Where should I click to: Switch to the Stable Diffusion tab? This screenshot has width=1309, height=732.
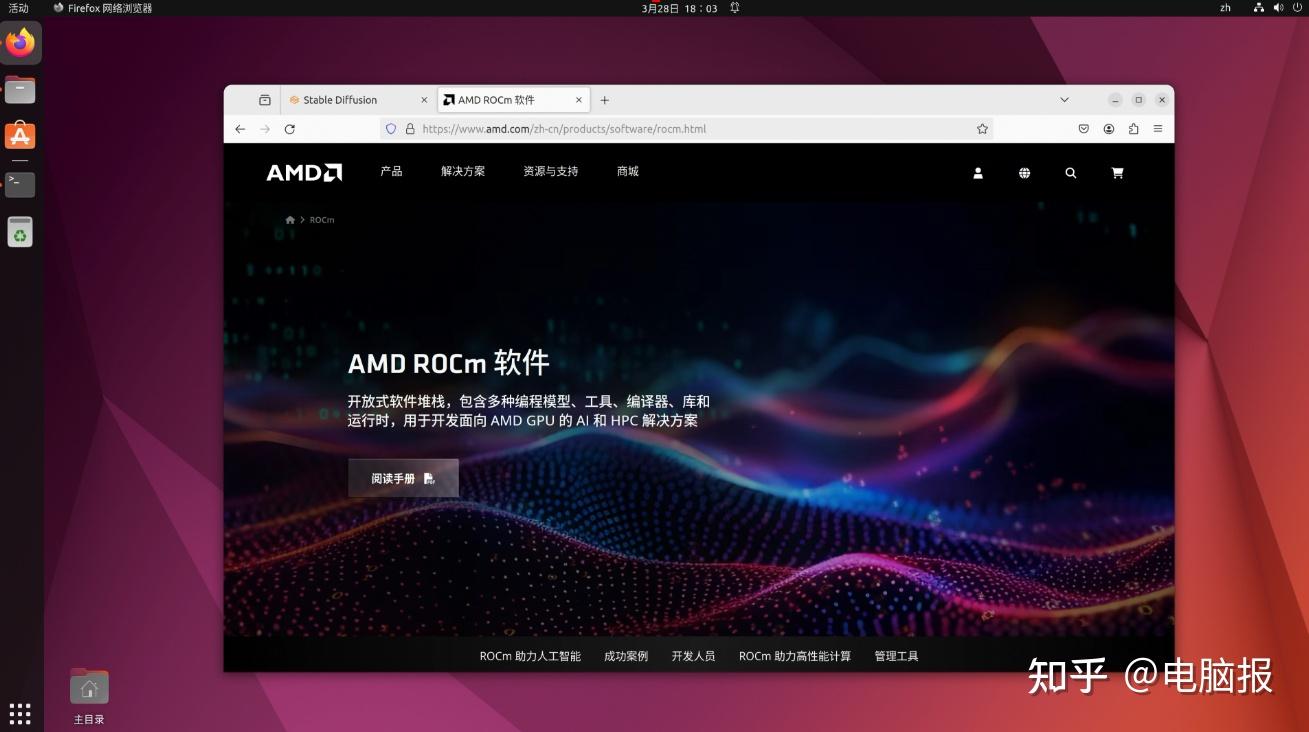(345, 99)
